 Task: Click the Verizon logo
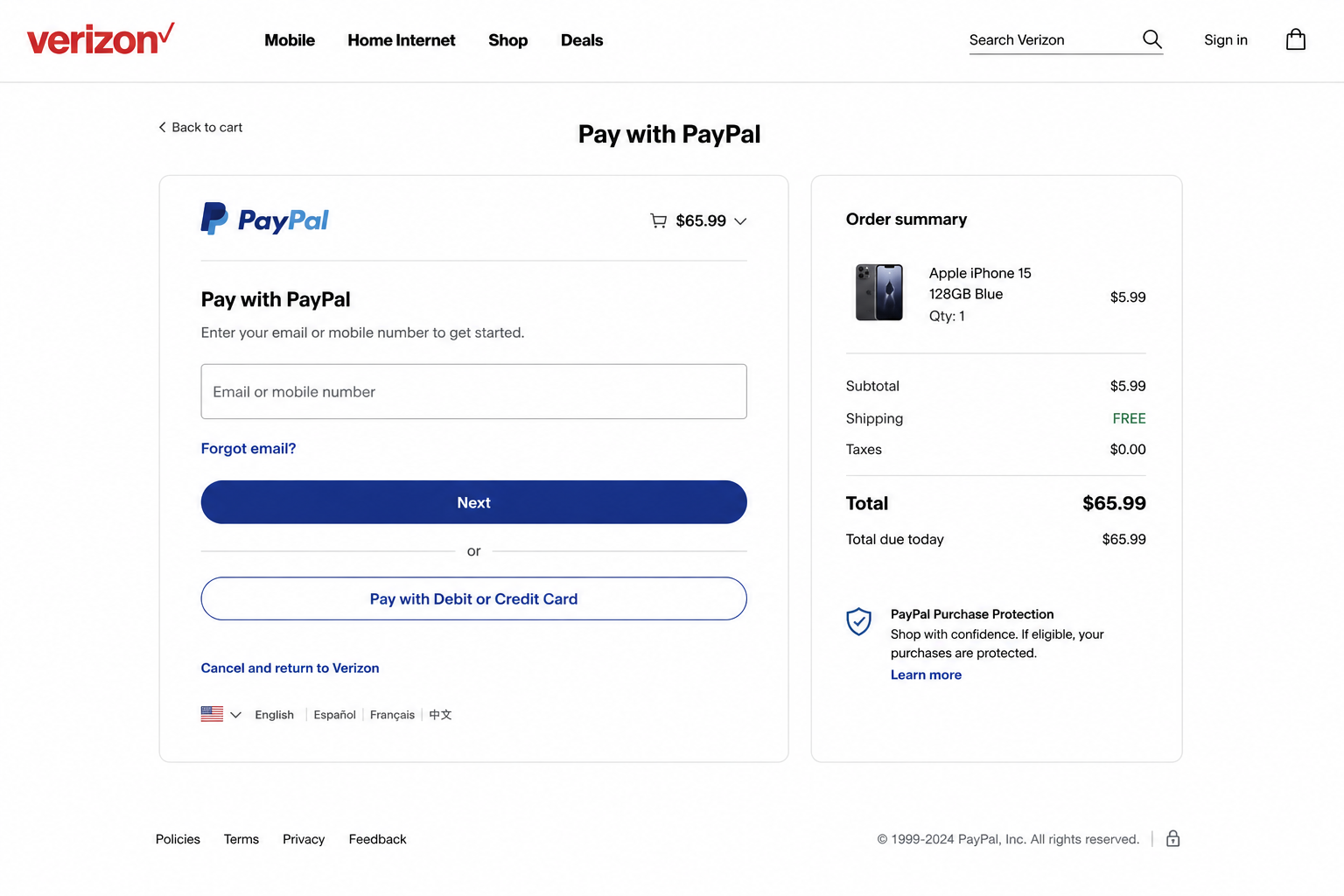(x=101, y=39)
